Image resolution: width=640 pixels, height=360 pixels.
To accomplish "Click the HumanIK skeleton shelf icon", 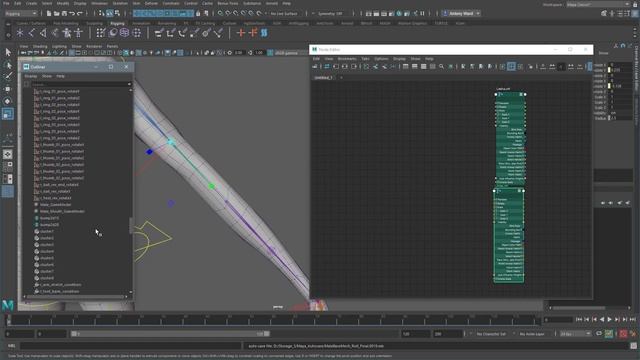I will [x=78, y=33].
